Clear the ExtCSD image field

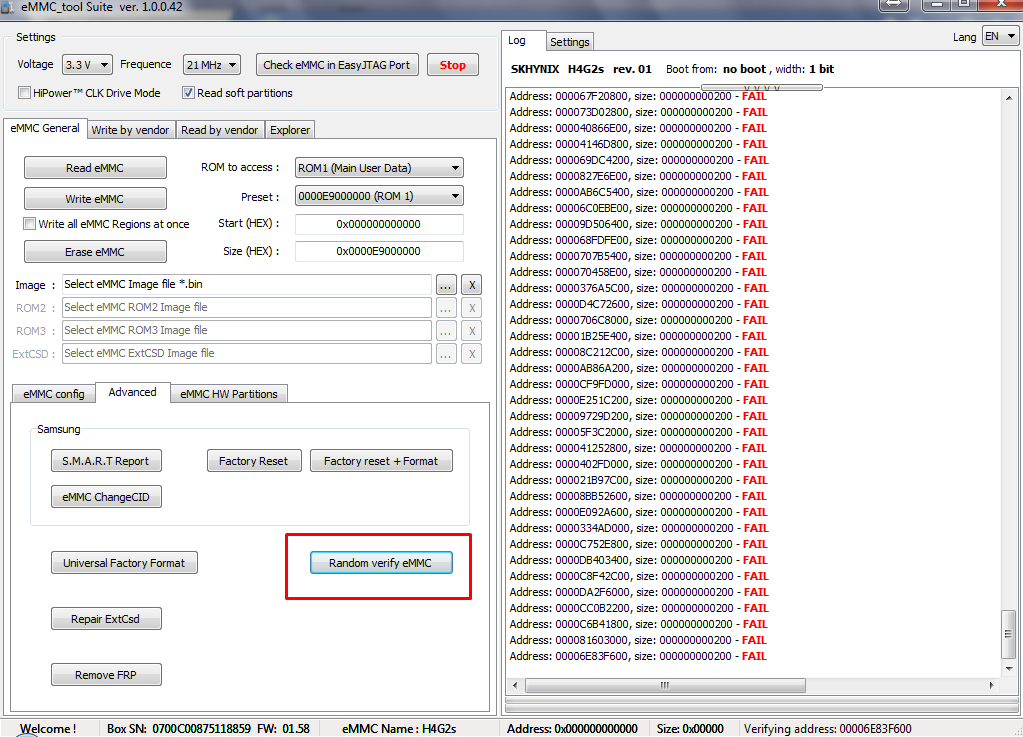click(x=470, y=353)
